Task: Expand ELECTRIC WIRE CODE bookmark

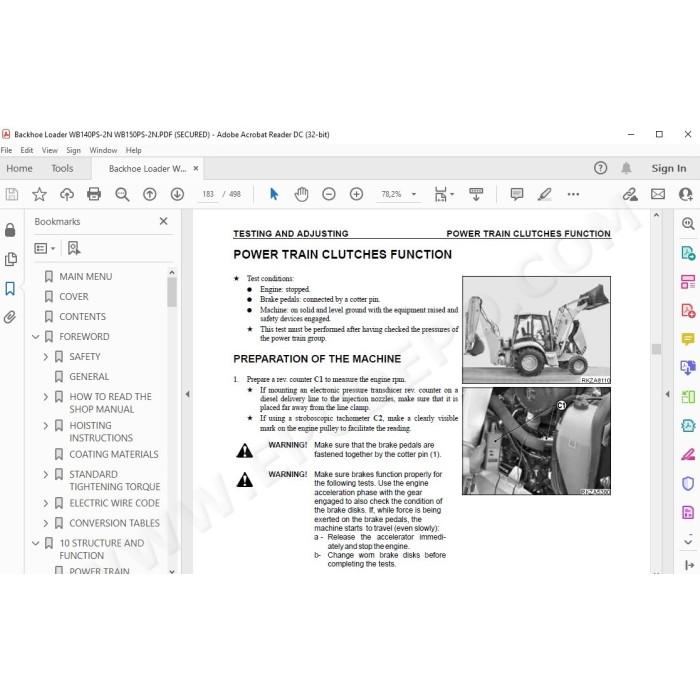Action: point(46,503)
